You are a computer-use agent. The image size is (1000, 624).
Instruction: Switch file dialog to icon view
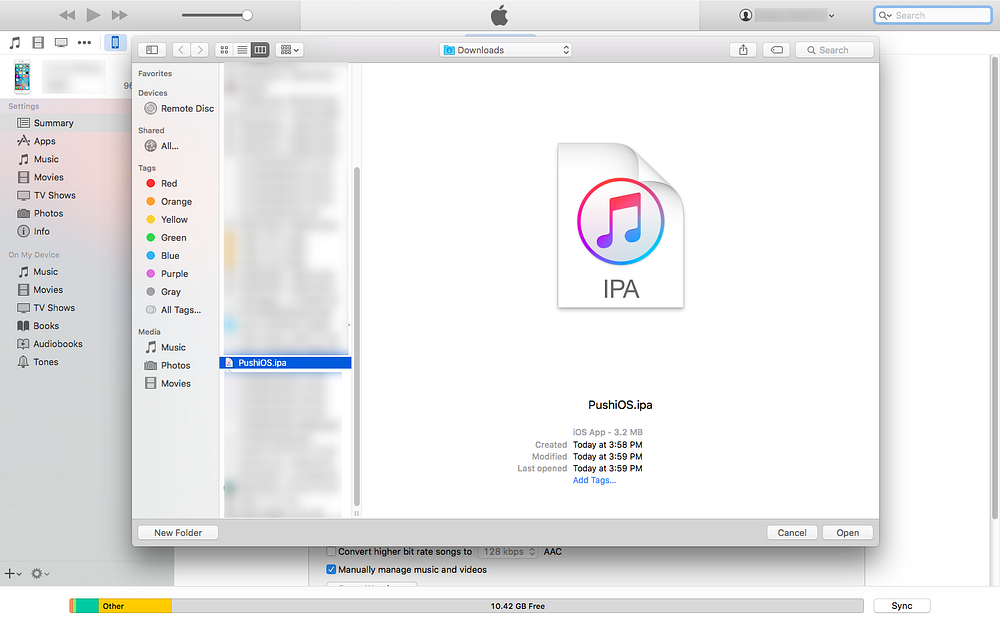point(224,50)
